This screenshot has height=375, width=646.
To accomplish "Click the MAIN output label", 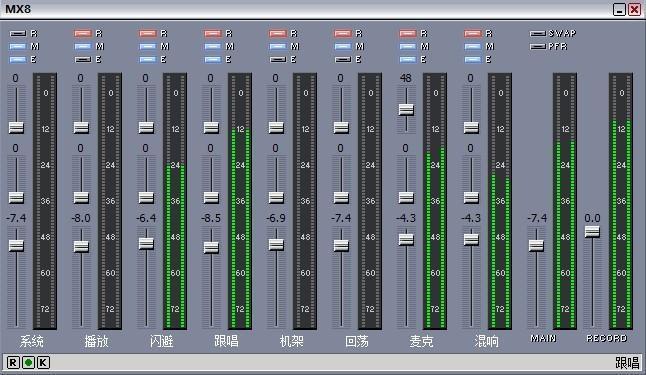I will pos(543,338).
